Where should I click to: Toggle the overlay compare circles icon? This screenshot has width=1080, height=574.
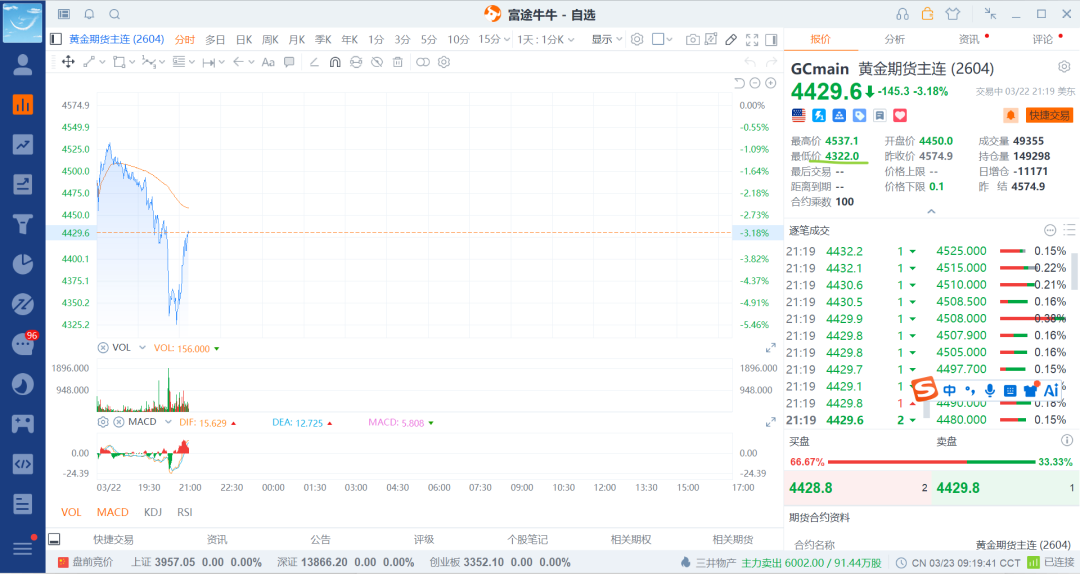click(423, 62)
